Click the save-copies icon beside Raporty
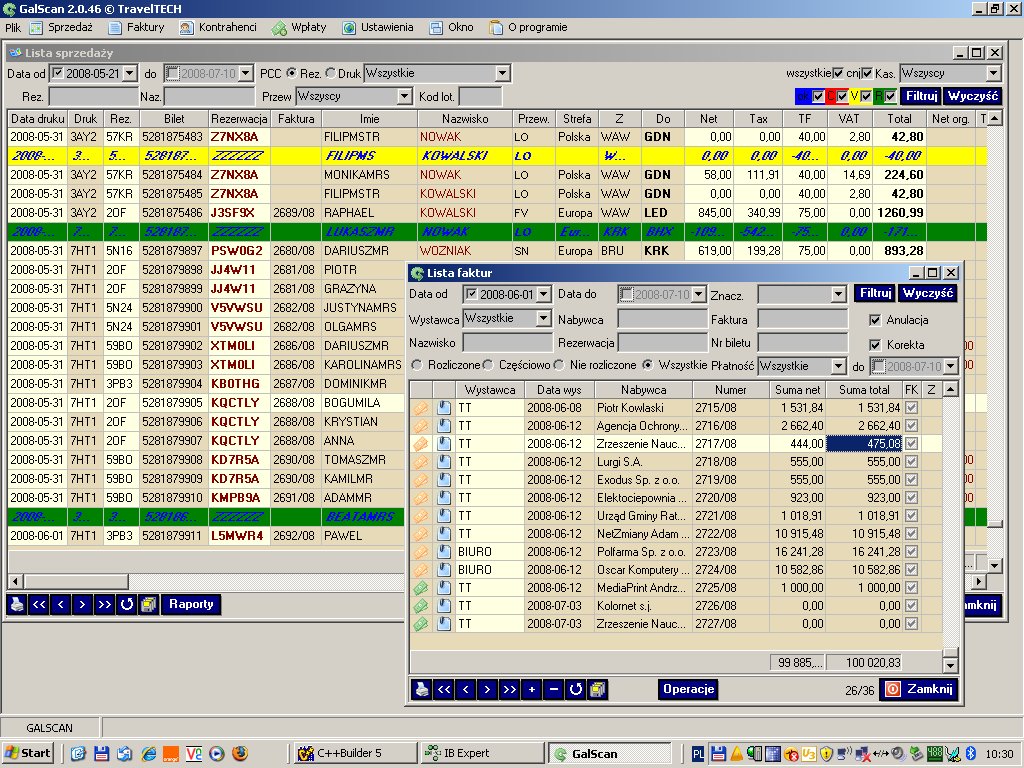Image resolution: width=1024 pixels, height=768 pixels. 149,604
